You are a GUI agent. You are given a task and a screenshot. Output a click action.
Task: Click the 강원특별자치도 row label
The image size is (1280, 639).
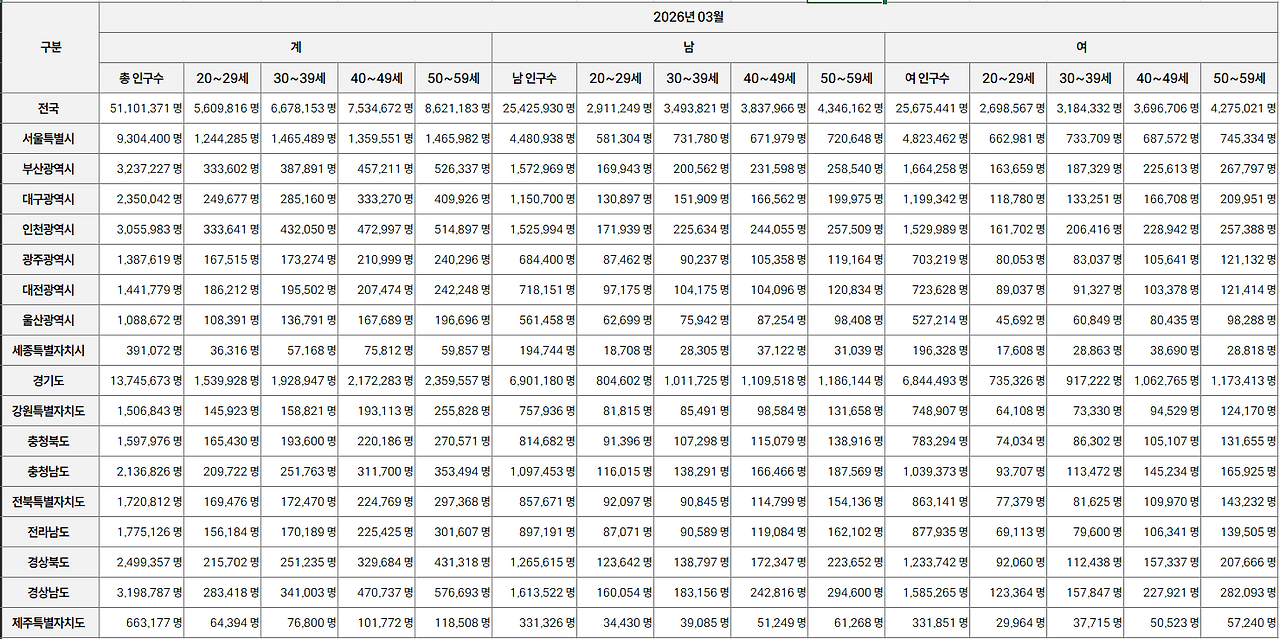point(50,411)
